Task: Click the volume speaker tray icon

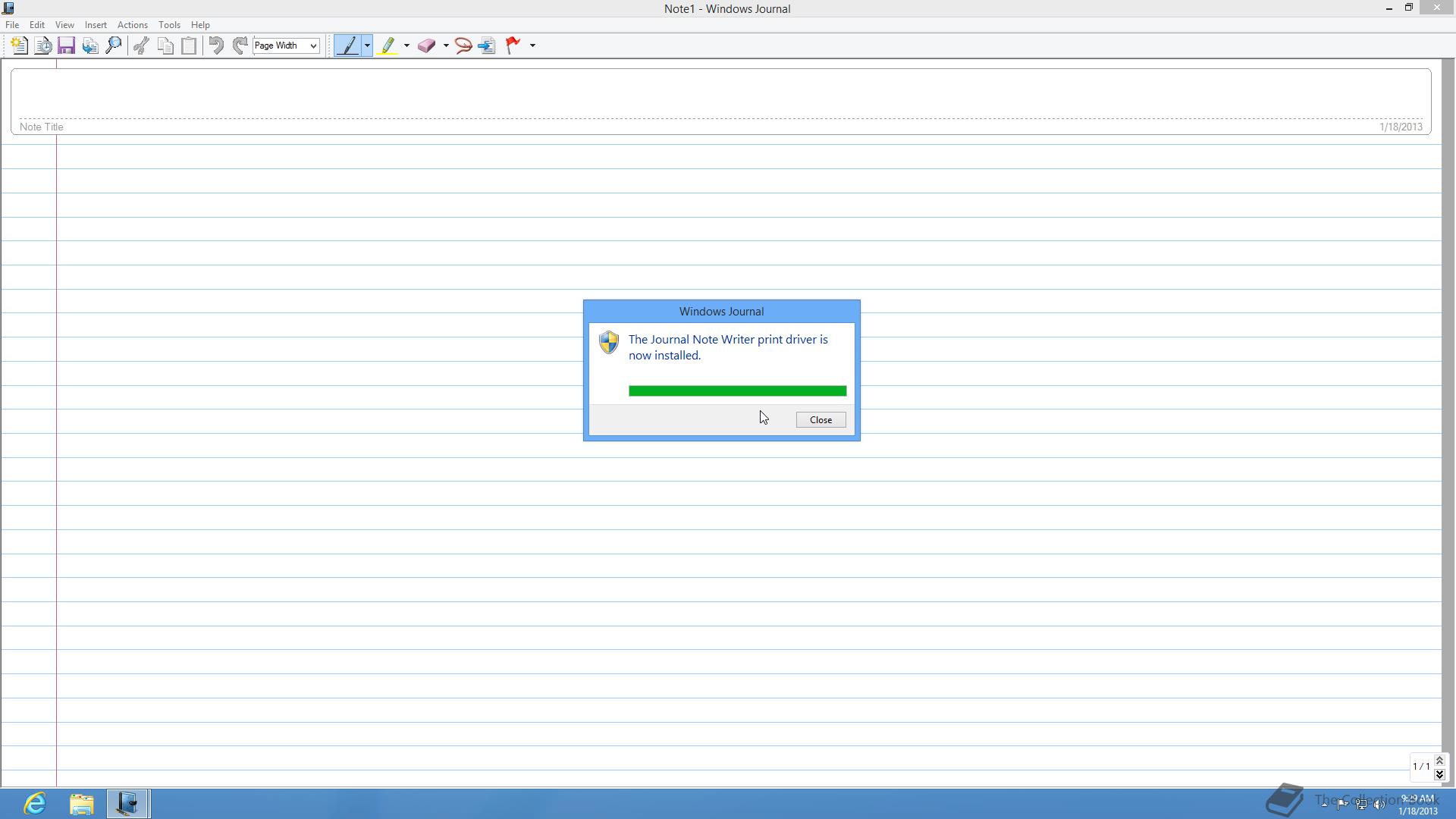Action: tap(1379, 805)
